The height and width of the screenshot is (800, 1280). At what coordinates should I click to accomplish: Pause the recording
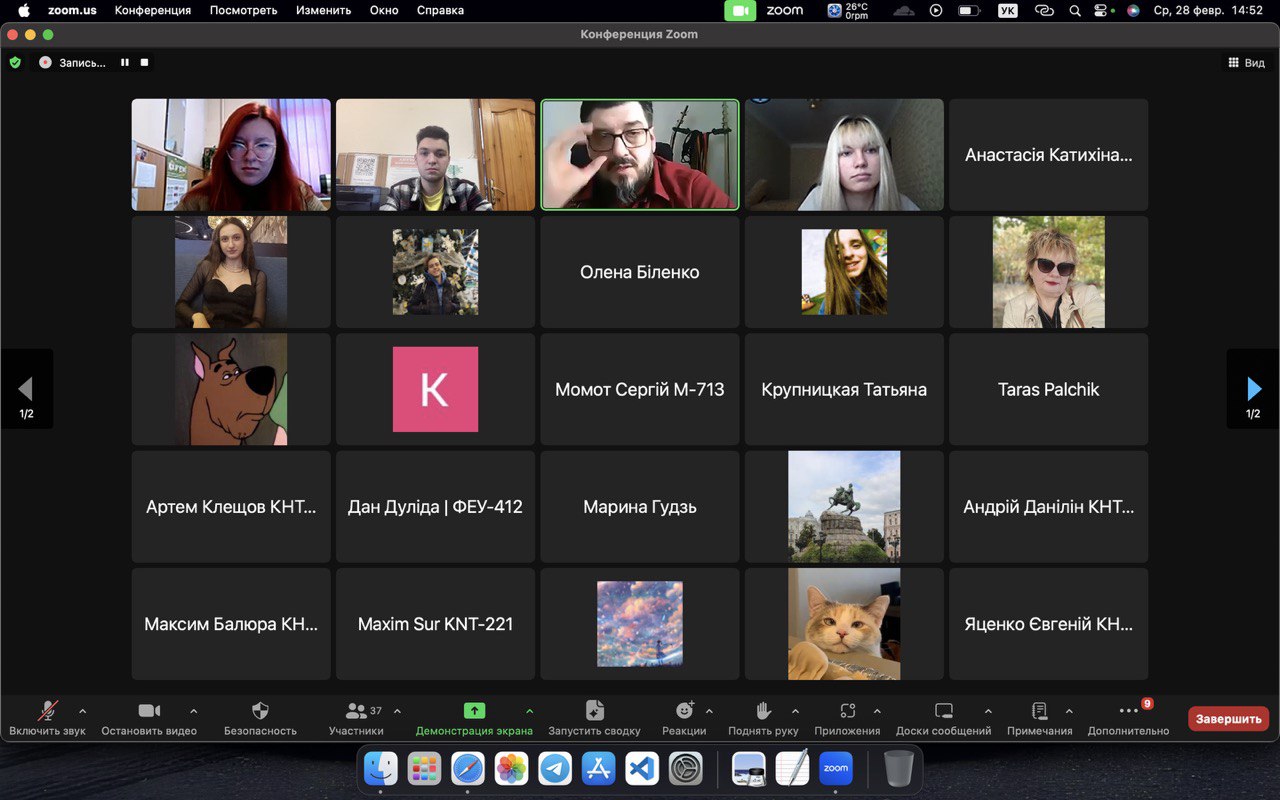[x=125, y=62]
